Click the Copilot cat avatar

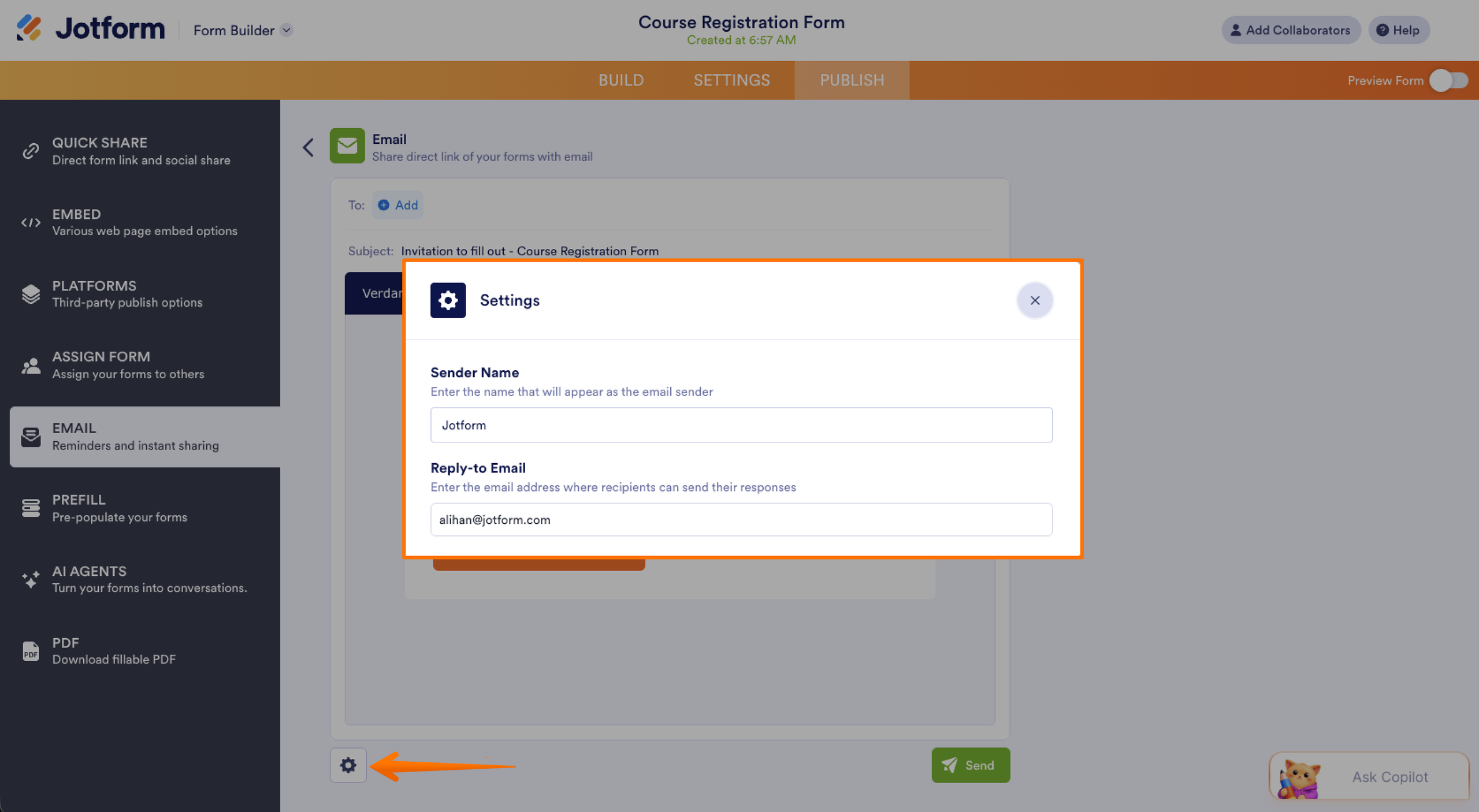(1299, 779)
